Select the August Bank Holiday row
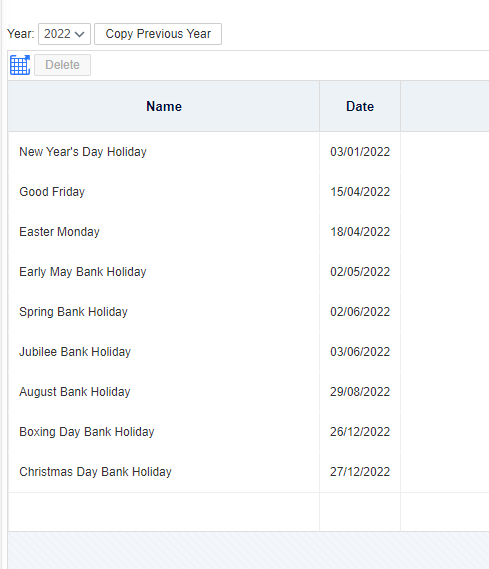The image size is (489, 569). point(248,392)
